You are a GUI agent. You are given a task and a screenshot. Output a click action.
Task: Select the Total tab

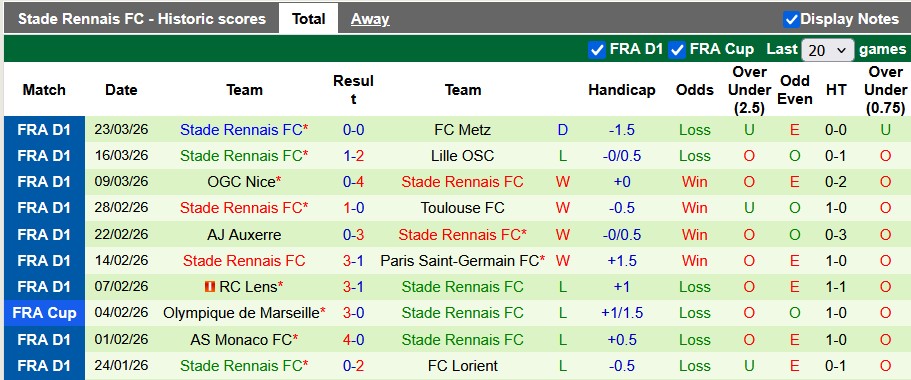point(309,19)
